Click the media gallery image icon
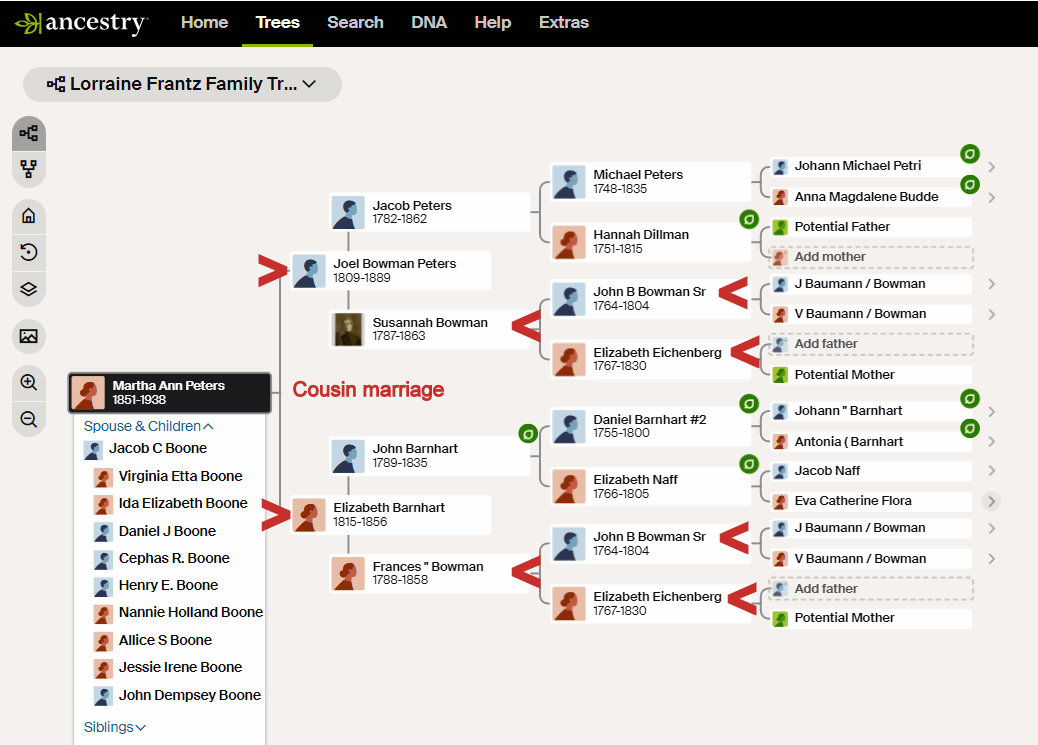This screenshot has width=1038, height=745. coord(29,337)
